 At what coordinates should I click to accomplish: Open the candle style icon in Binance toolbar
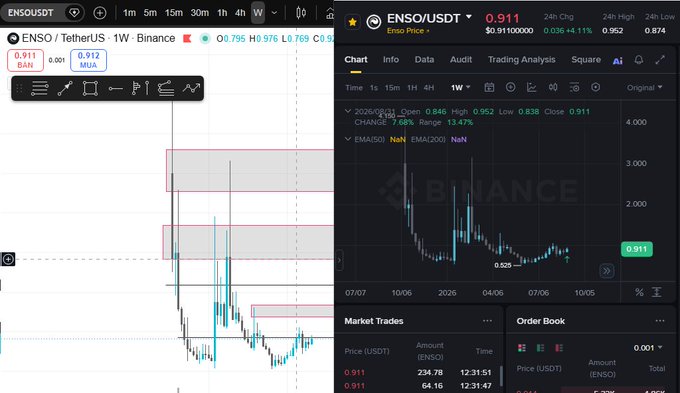pyautogui.click(x=553, y=88)
